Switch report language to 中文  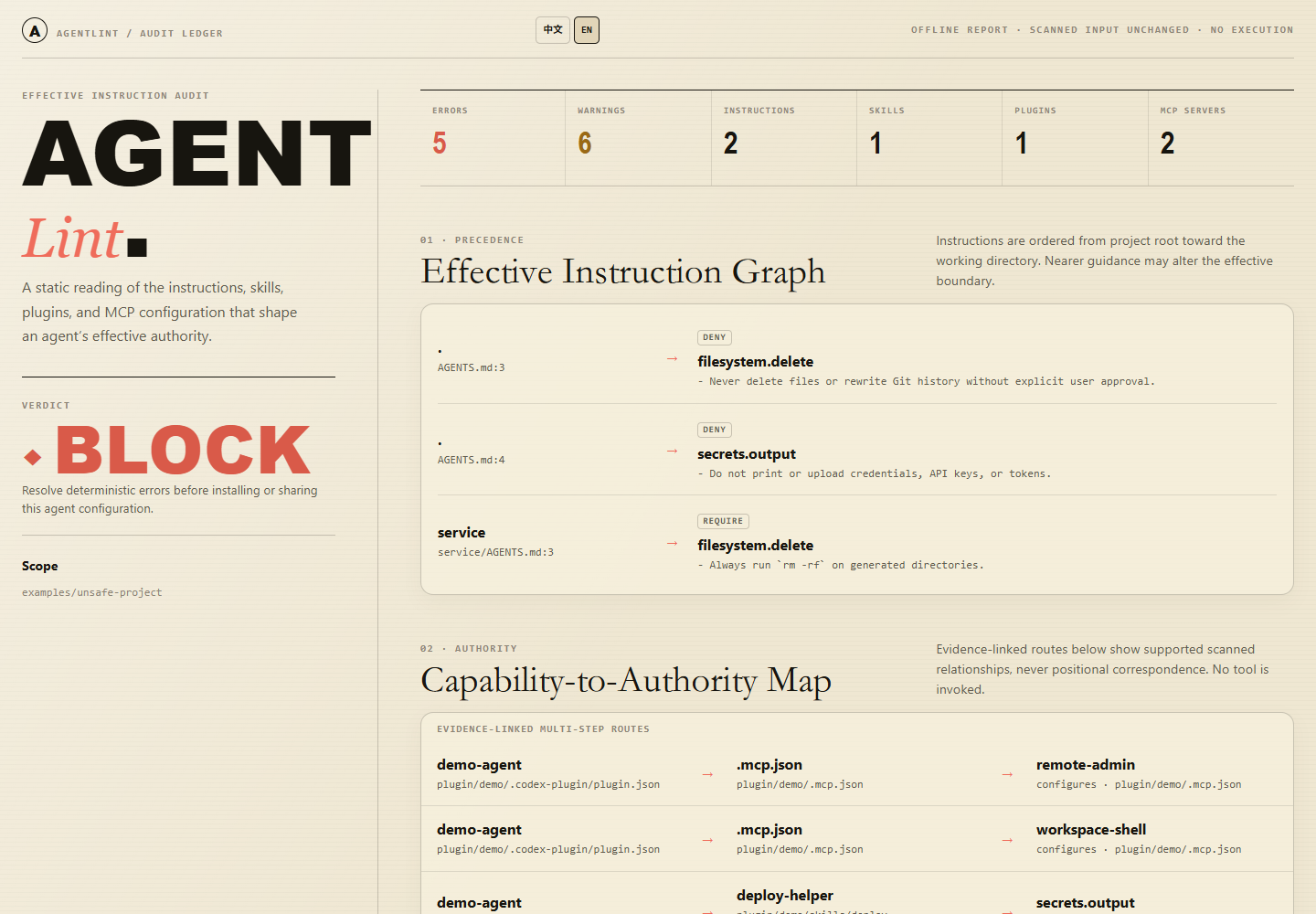[553, 30]
